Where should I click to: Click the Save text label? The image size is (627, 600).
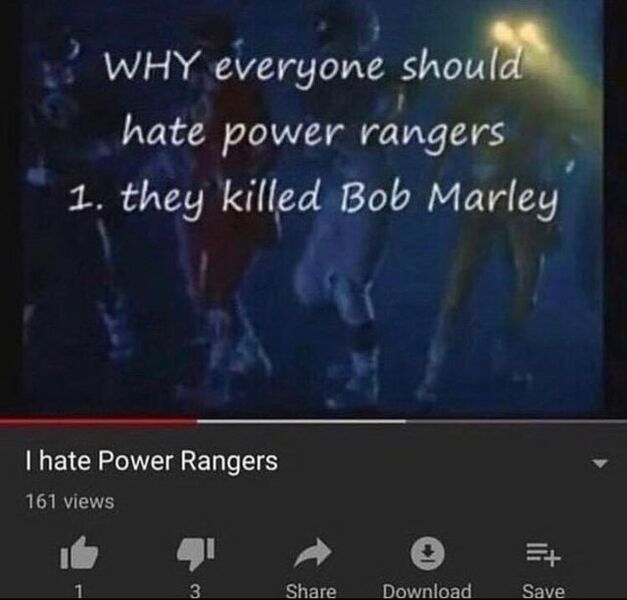pos(543,591)
